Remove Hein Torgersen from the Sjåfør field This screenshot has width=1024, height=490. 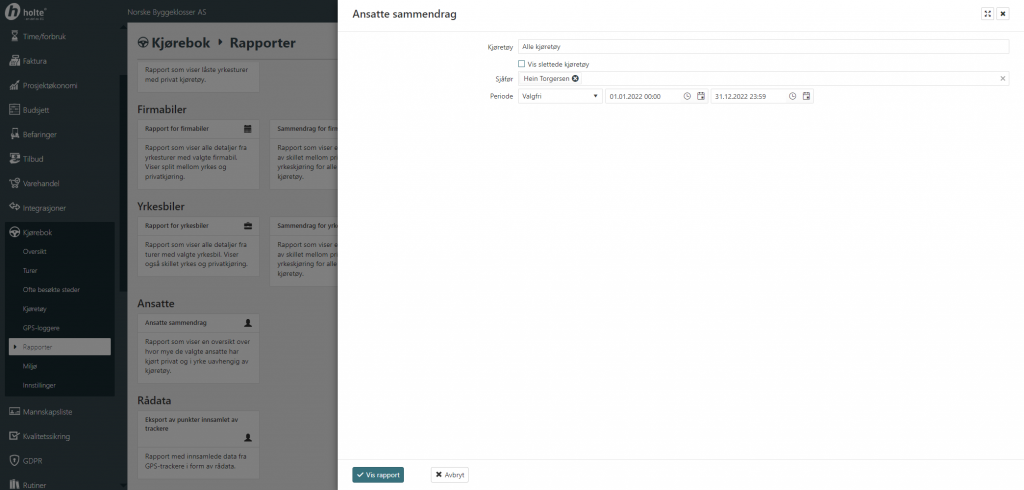(575, 78)
